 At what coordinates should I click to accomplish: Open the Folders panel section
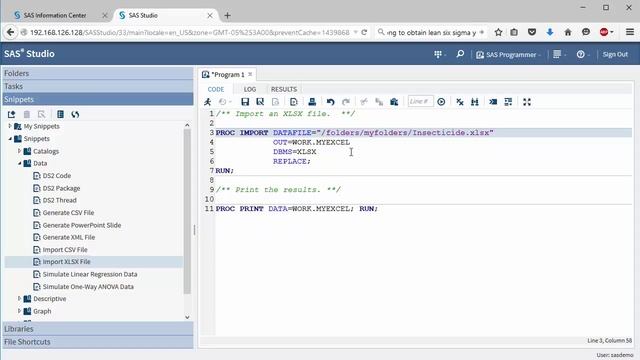click(x=98, y=73)
